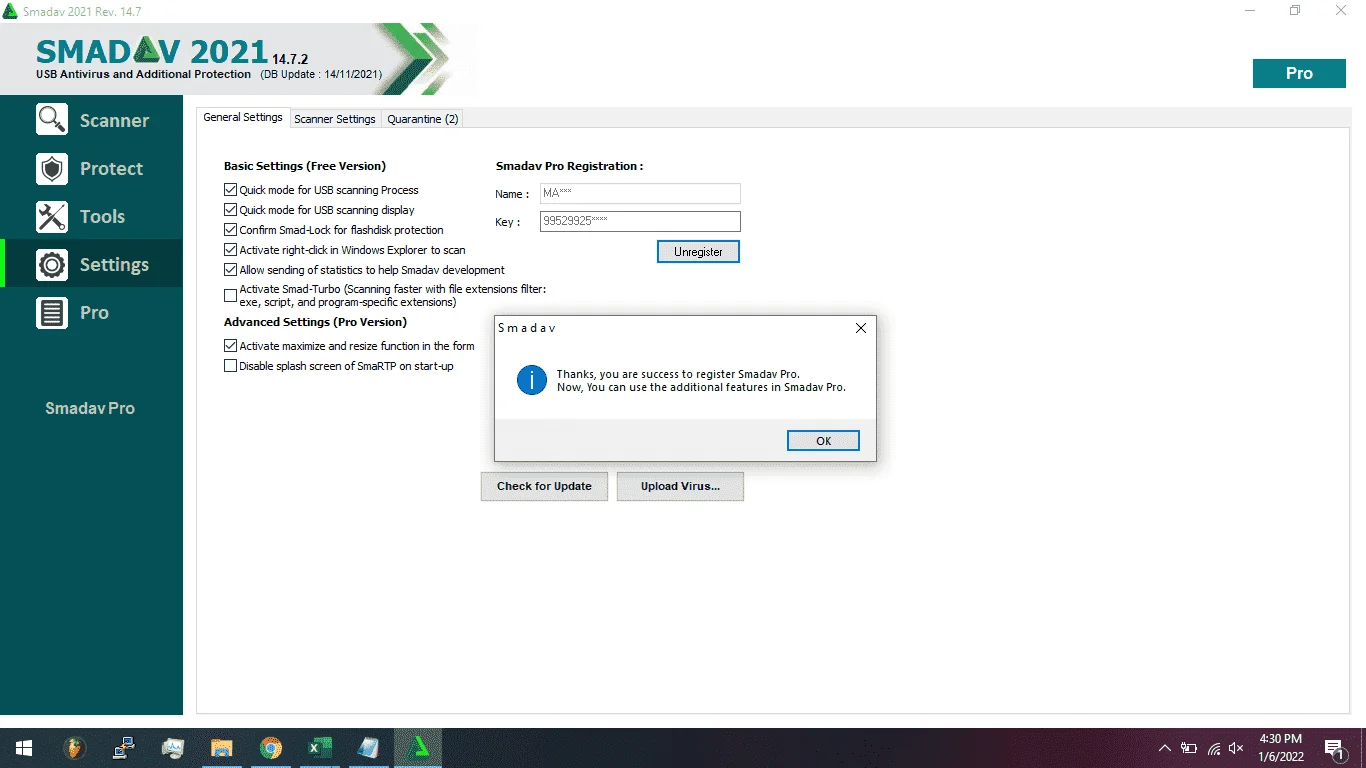Check the battery status tray icon
This screenshot has width=1366, height=768.
tap(1189, 748)
